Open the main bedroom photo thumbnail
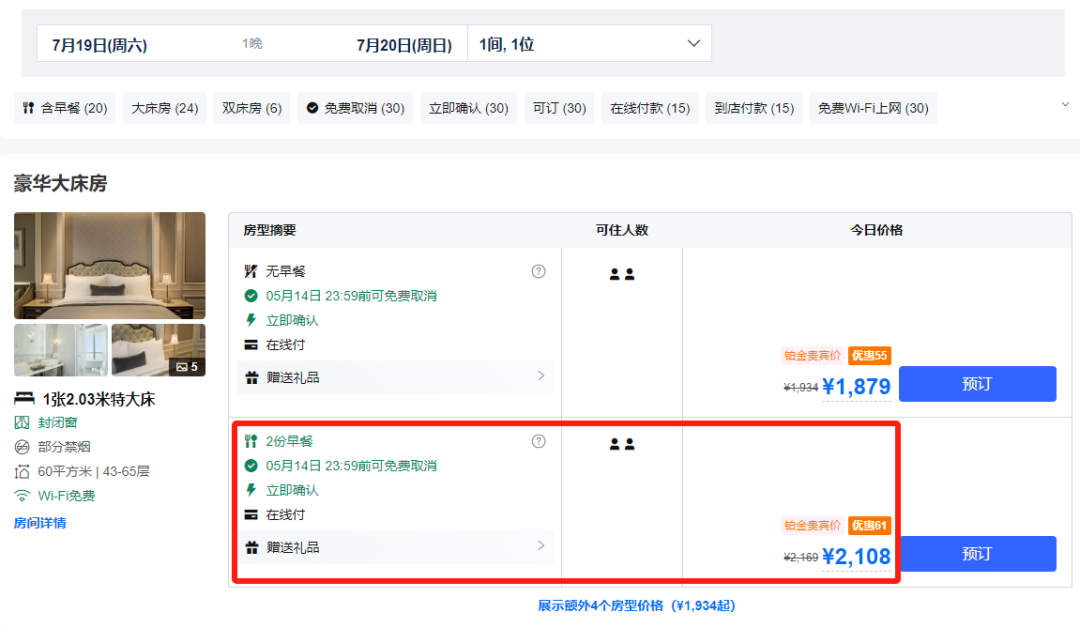 (110, 265)
